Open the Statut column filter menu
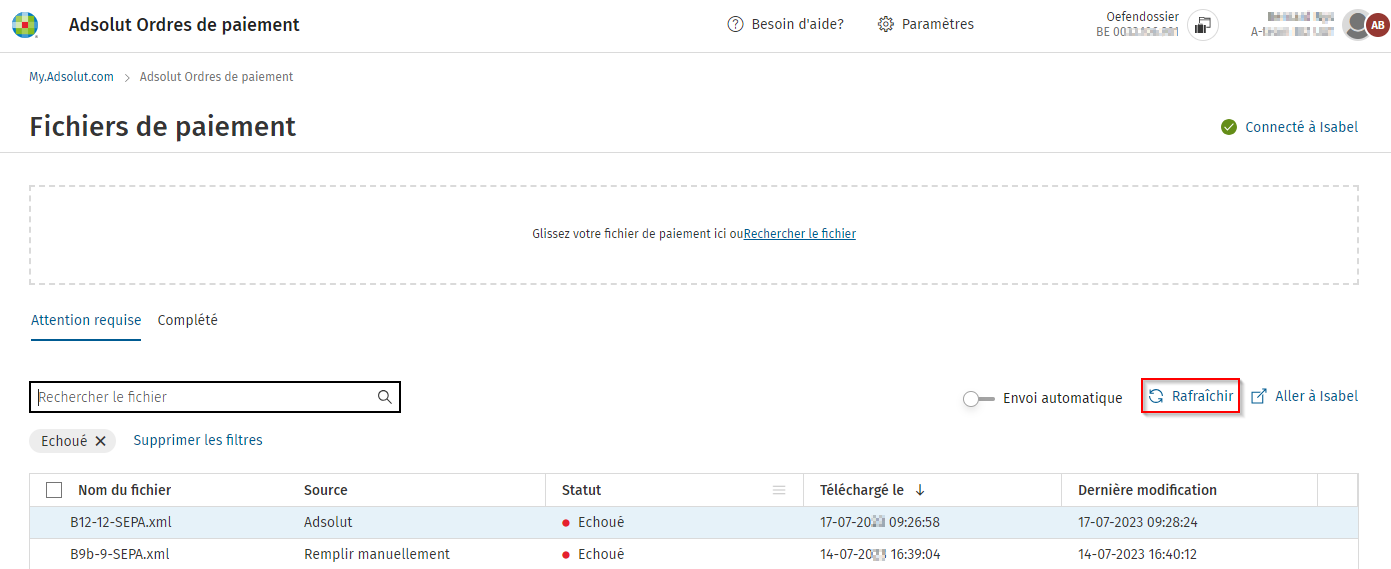 point(779,490)
